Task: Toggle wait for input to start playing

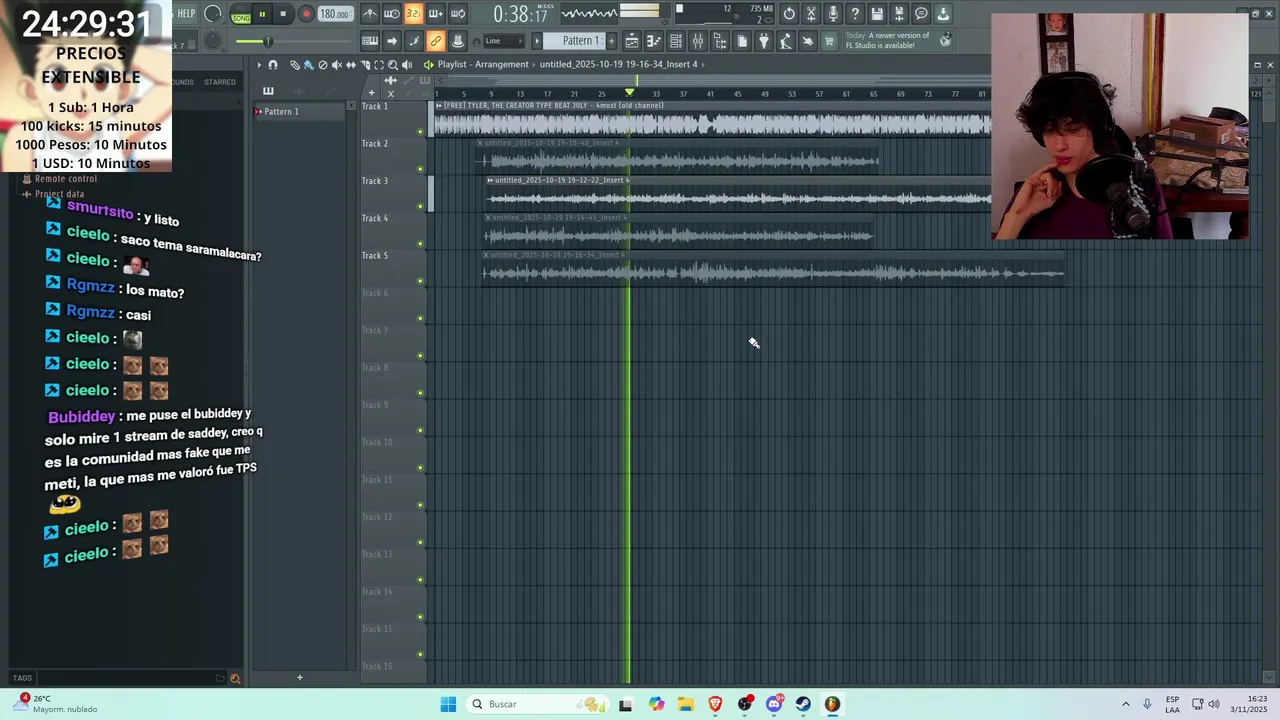Action: coord(392,14)
